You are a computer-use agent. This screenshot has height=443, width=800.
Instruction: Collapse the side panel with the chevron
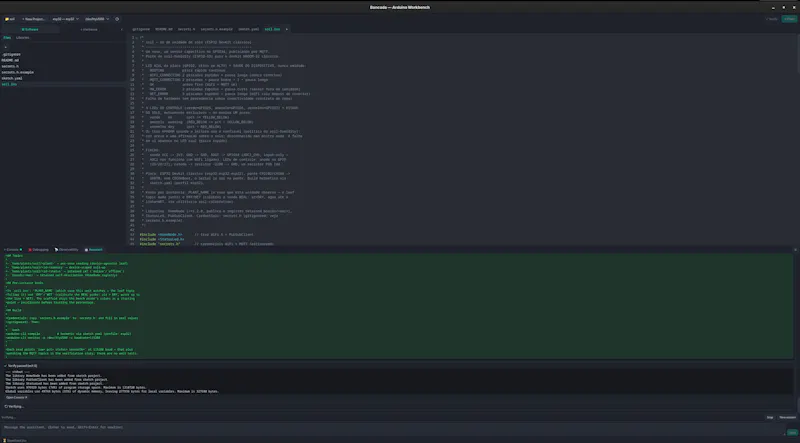(x=121, y=29)
